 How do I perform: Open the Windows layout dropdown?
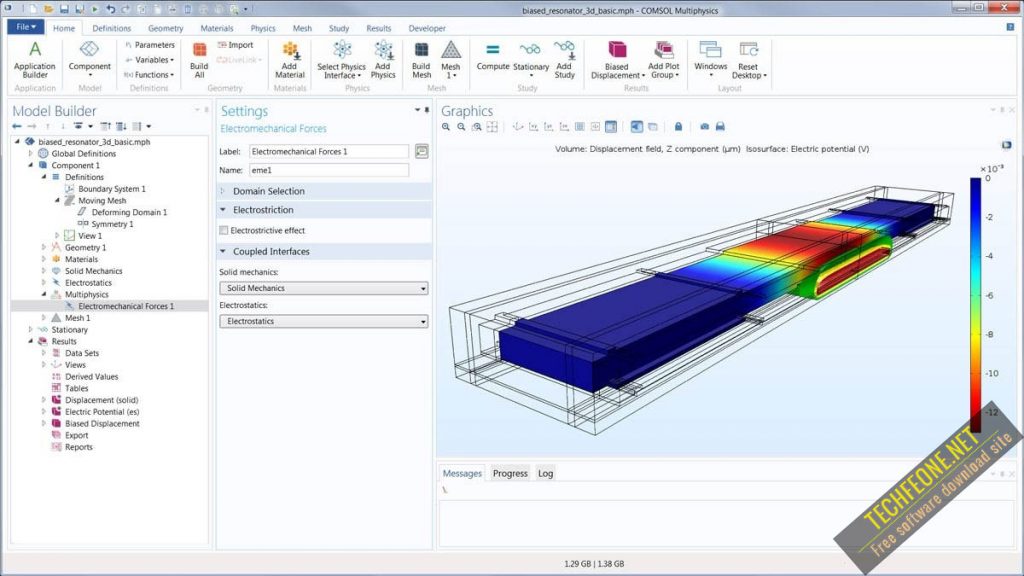click(711, 59)
